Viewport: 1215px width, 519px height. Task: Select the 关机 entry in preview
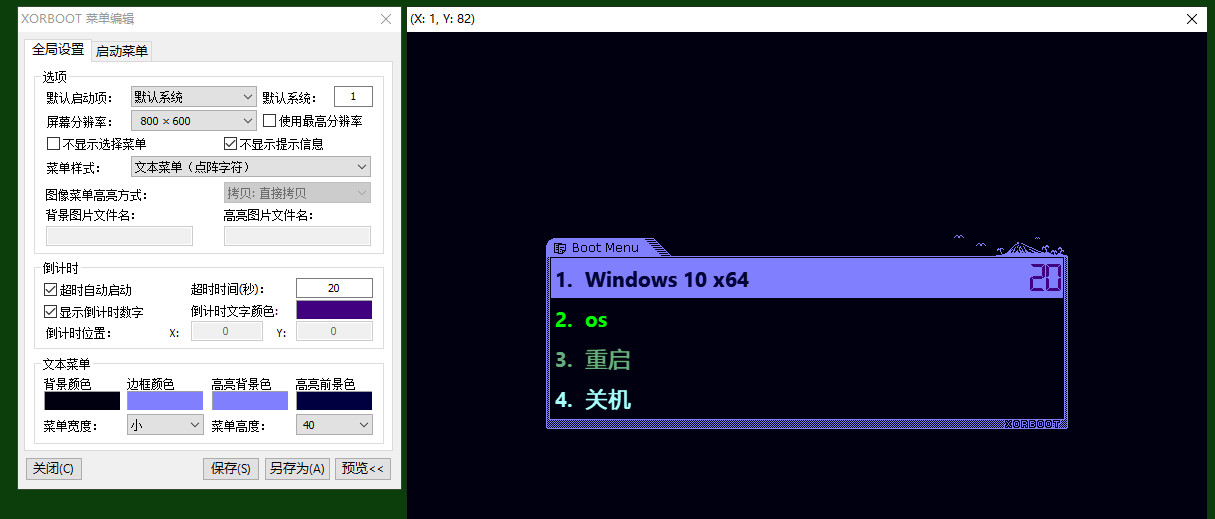(807, 400)
